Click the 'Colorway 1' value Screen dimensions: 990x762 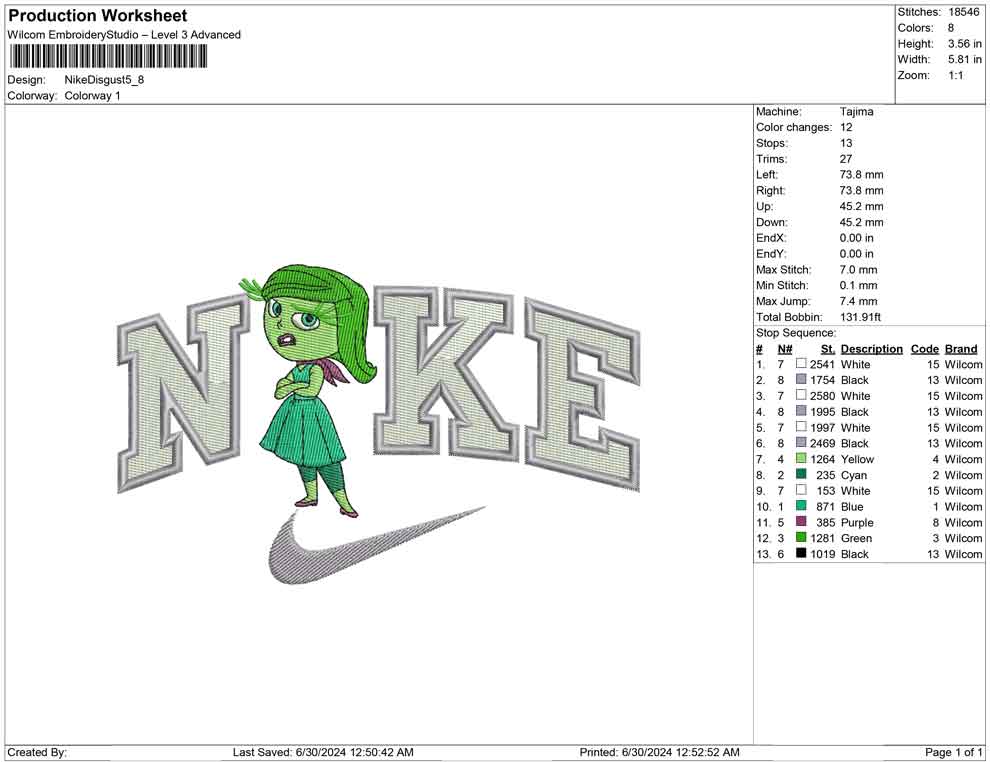[92, 96]
